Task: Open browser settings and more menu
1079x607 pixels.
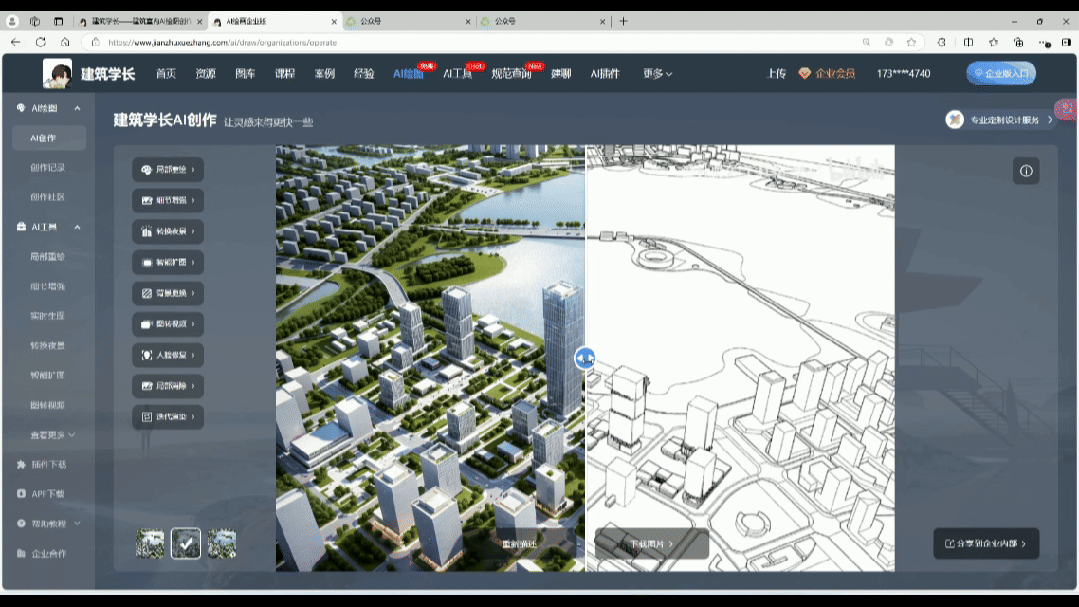Action: click(1045, 42)
